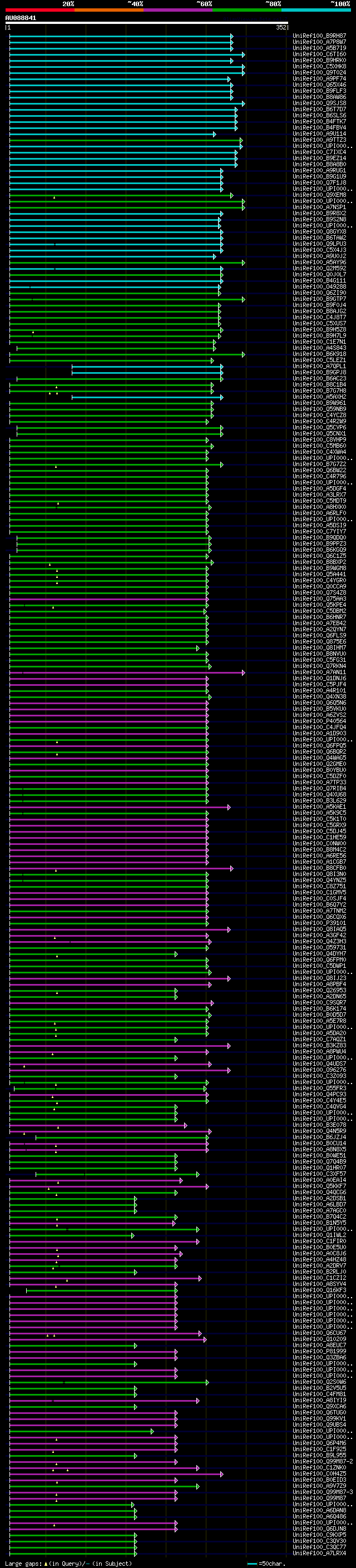
Task: Choose the UniRef100_B8CFB0 hit
Action: [319, 868]
